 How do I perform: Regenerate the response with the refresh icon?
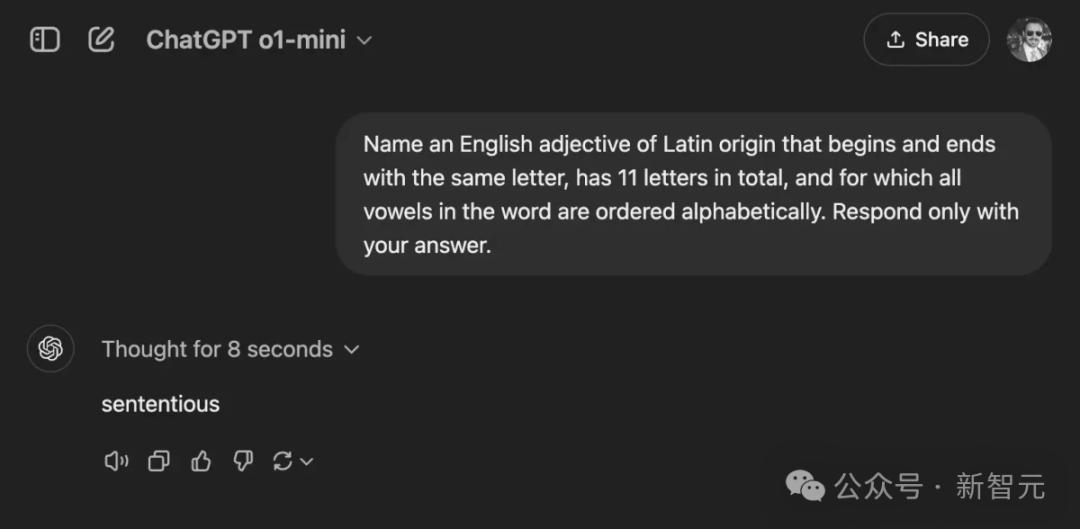(x=282, y=461)
